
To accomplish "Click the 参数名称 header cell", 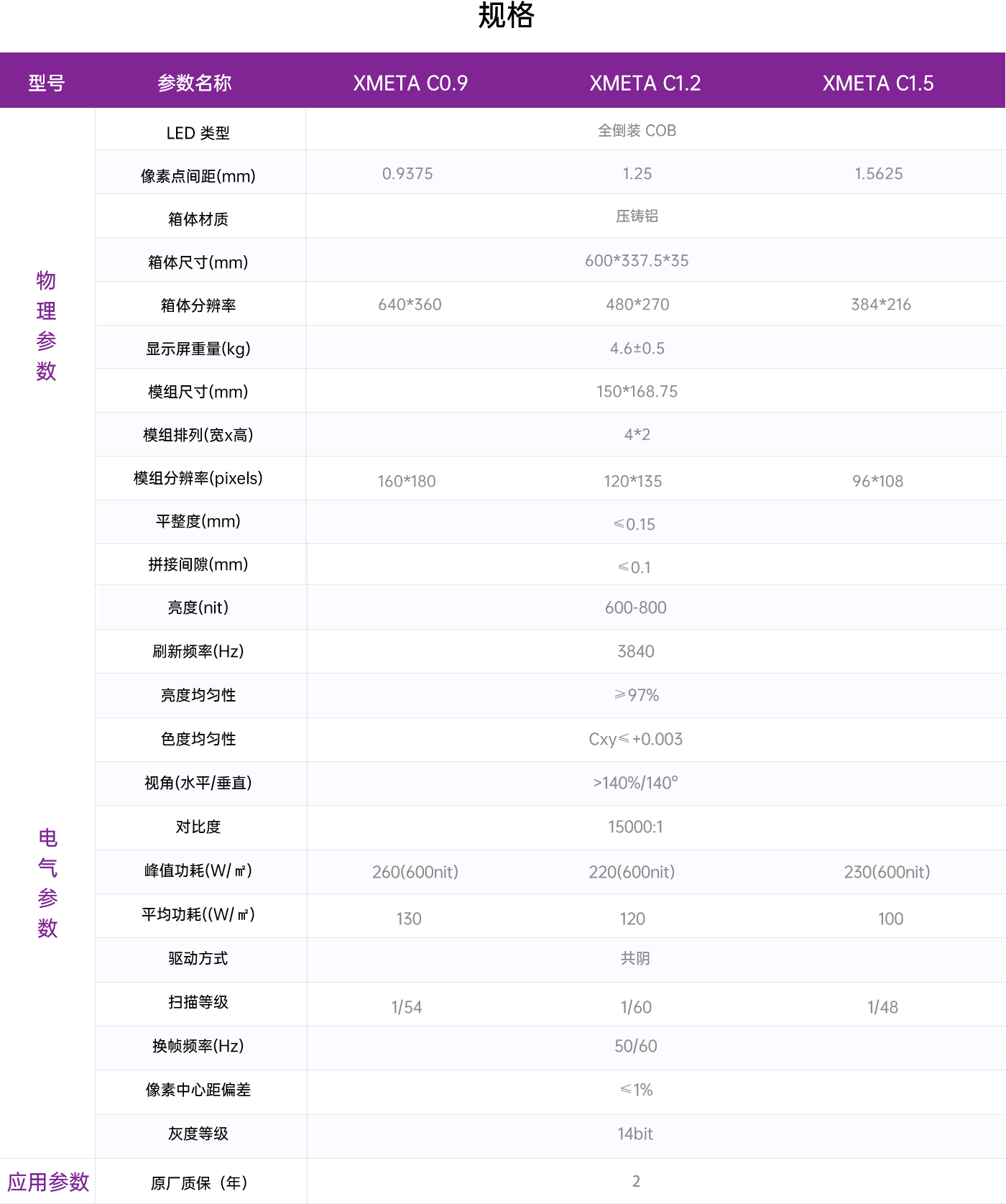I will tap(195, 83).
